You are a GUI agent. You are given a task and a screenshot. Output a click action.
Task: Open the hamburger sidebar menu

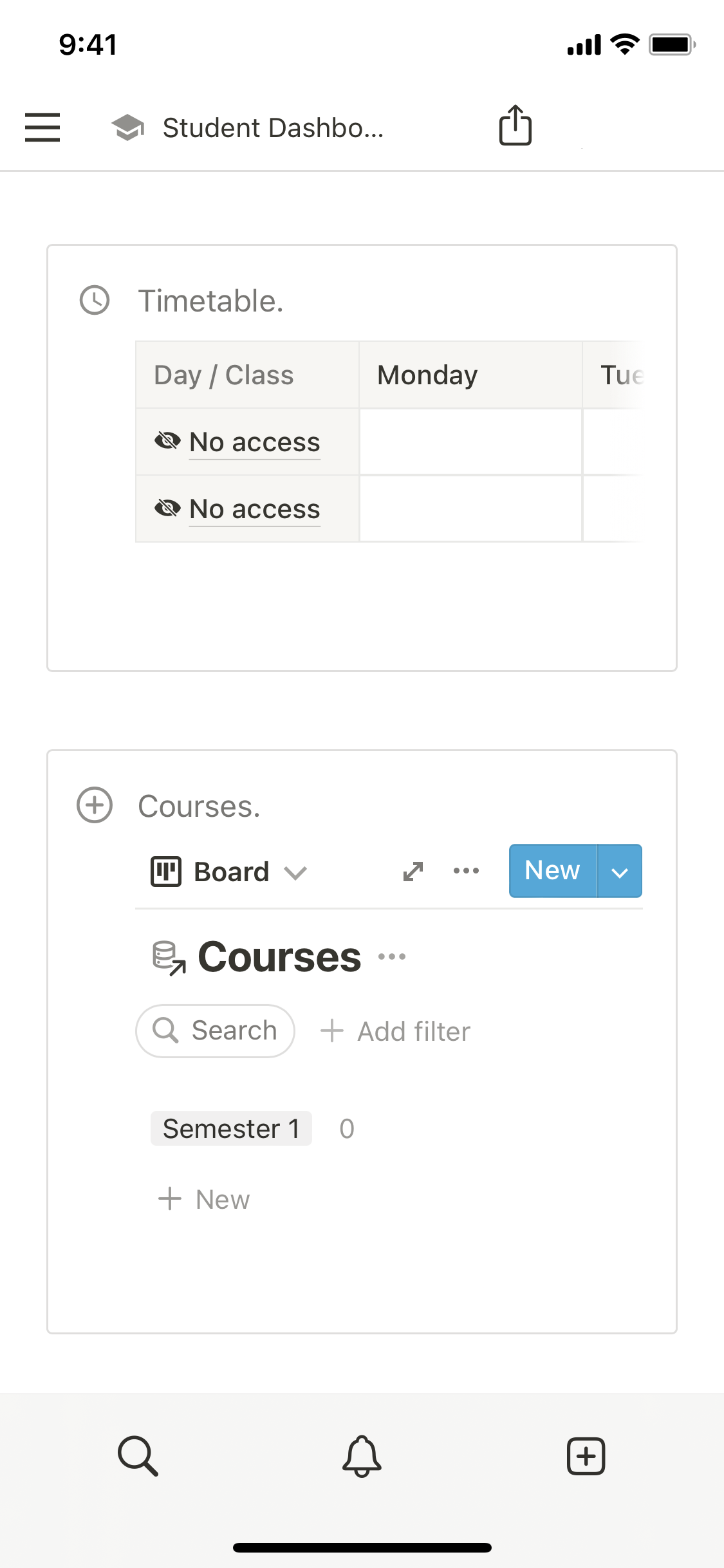pos(42,127)
